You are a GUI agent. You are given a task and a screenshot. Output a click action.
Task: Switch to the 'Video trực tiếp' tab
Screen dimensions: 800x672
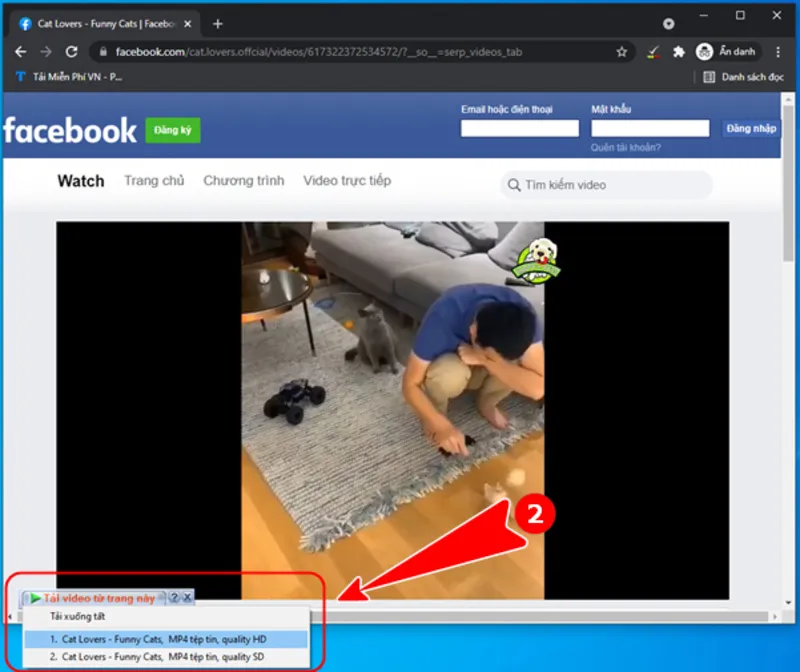pos(347,181)
